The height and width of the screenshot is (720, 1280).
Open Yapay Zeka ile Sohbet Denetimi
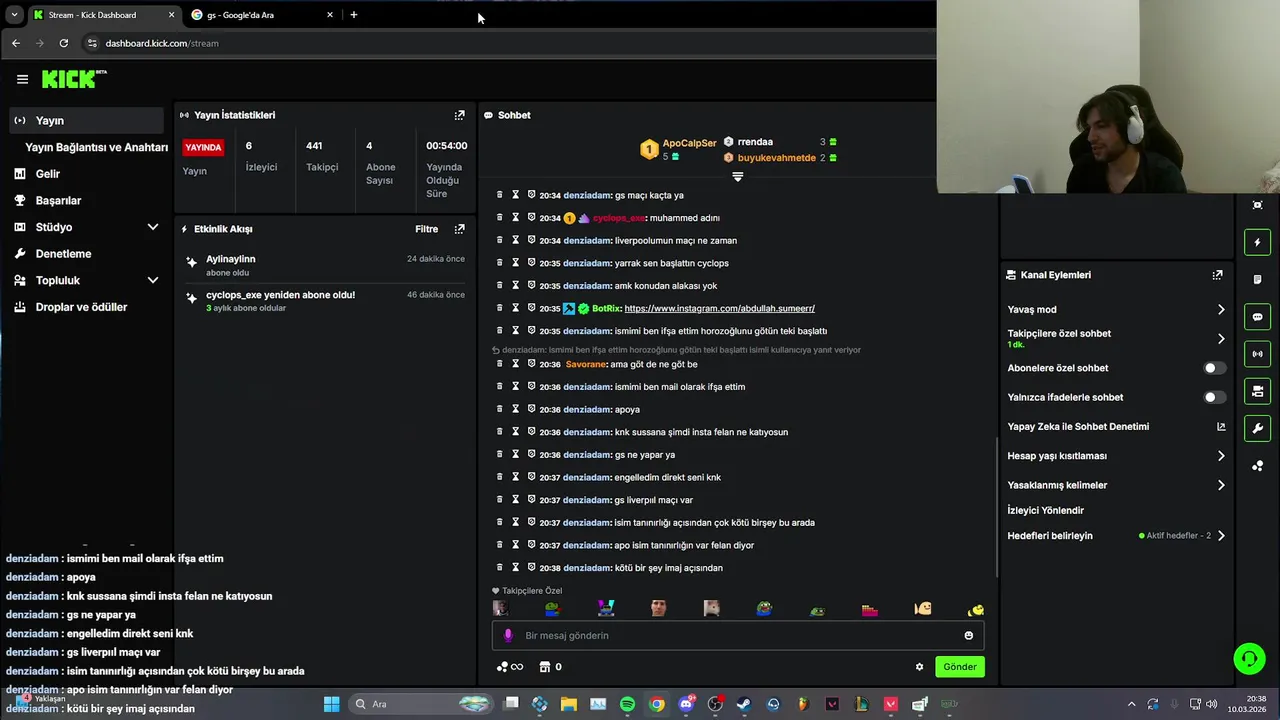point(1116,427)
